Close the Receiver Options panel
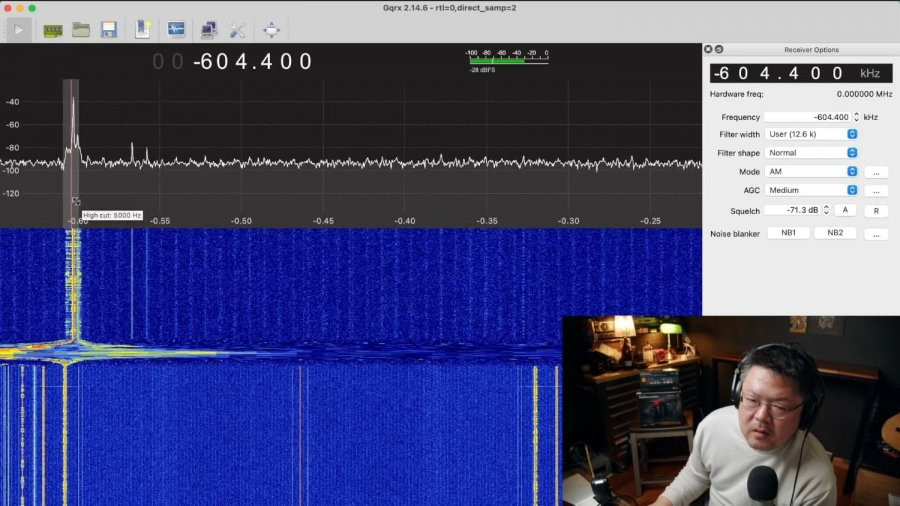Screen dimensions: 900x506 point(708,49)
